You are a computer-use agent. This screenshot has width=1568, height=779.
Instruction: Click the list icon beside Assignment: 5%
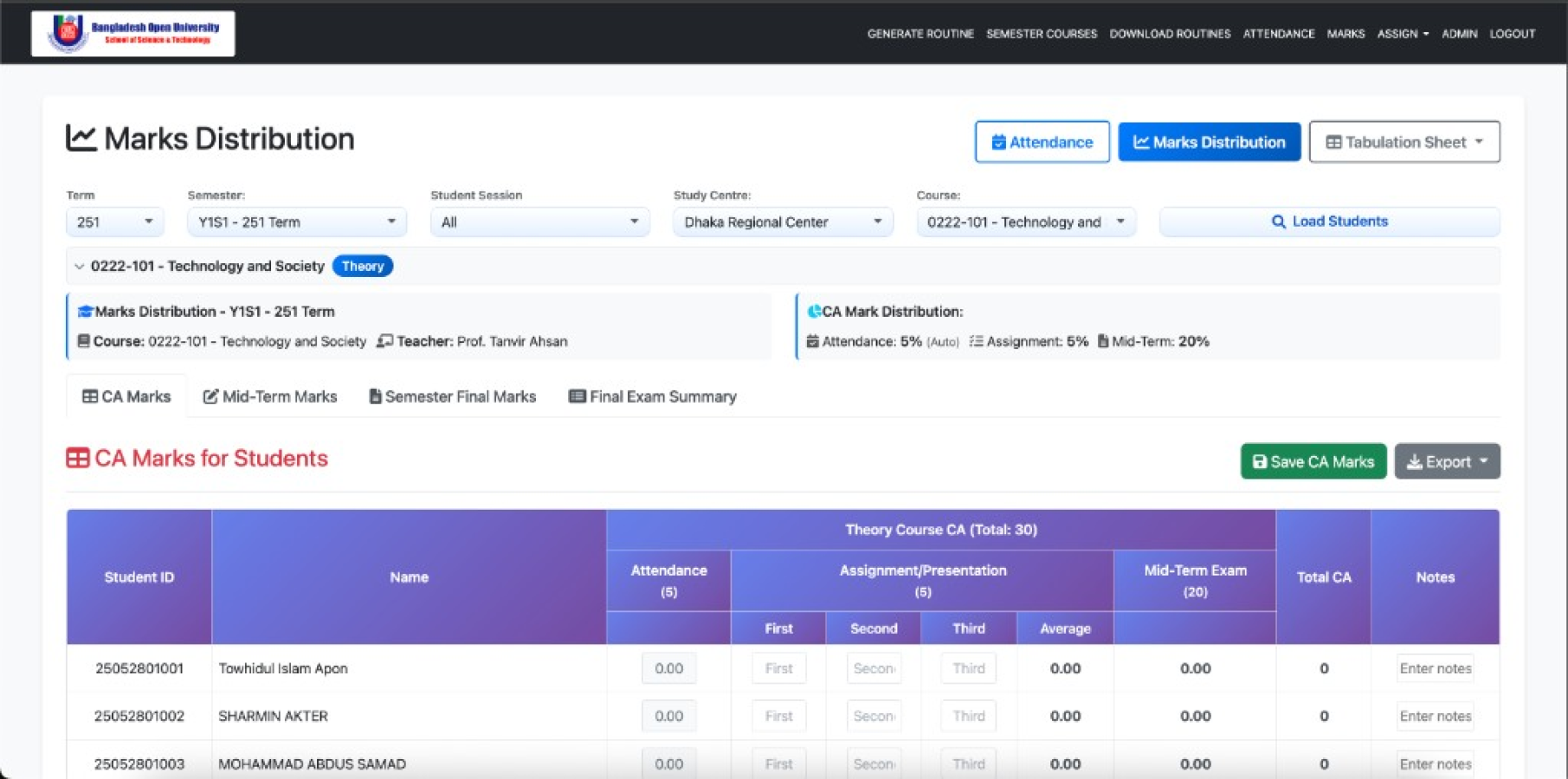(976, 341)
